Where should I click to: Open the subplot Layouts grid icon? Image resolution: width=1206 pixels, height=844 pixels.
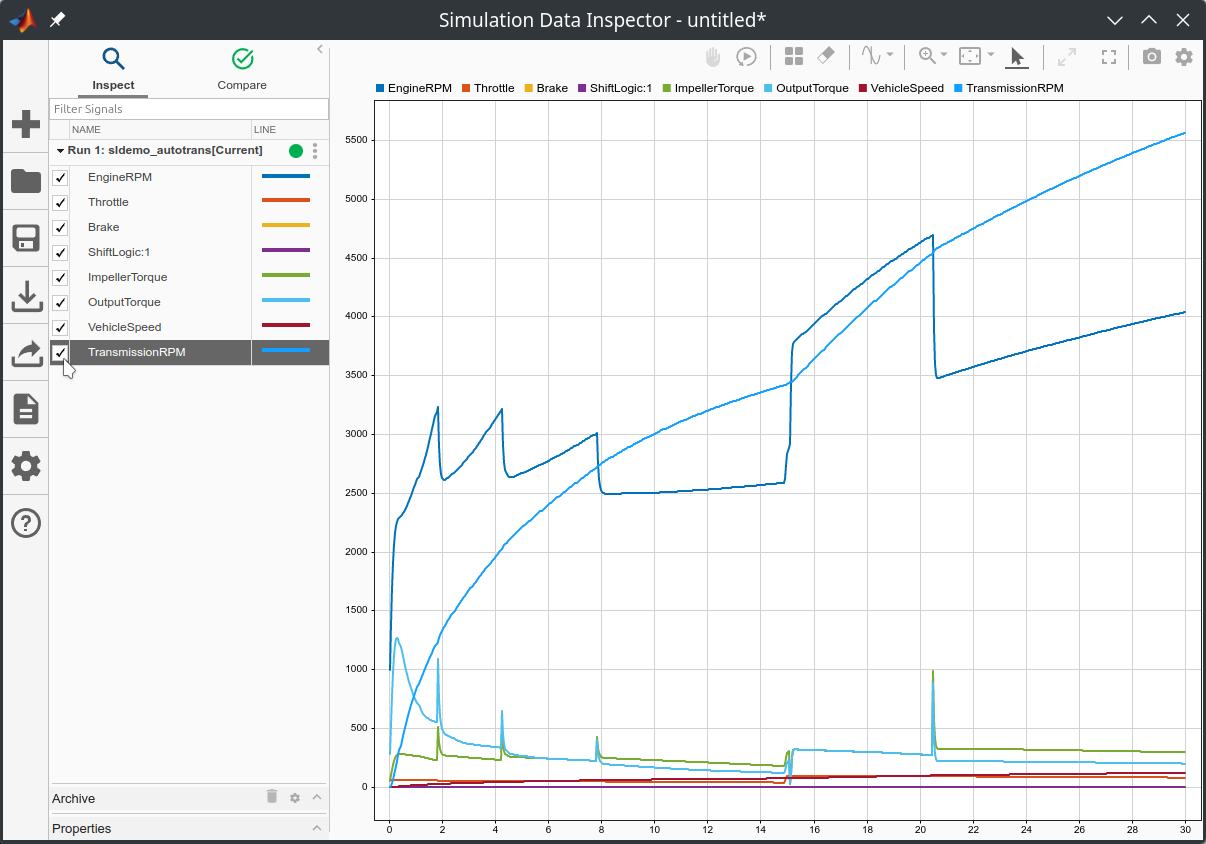(x=794, y=57)
